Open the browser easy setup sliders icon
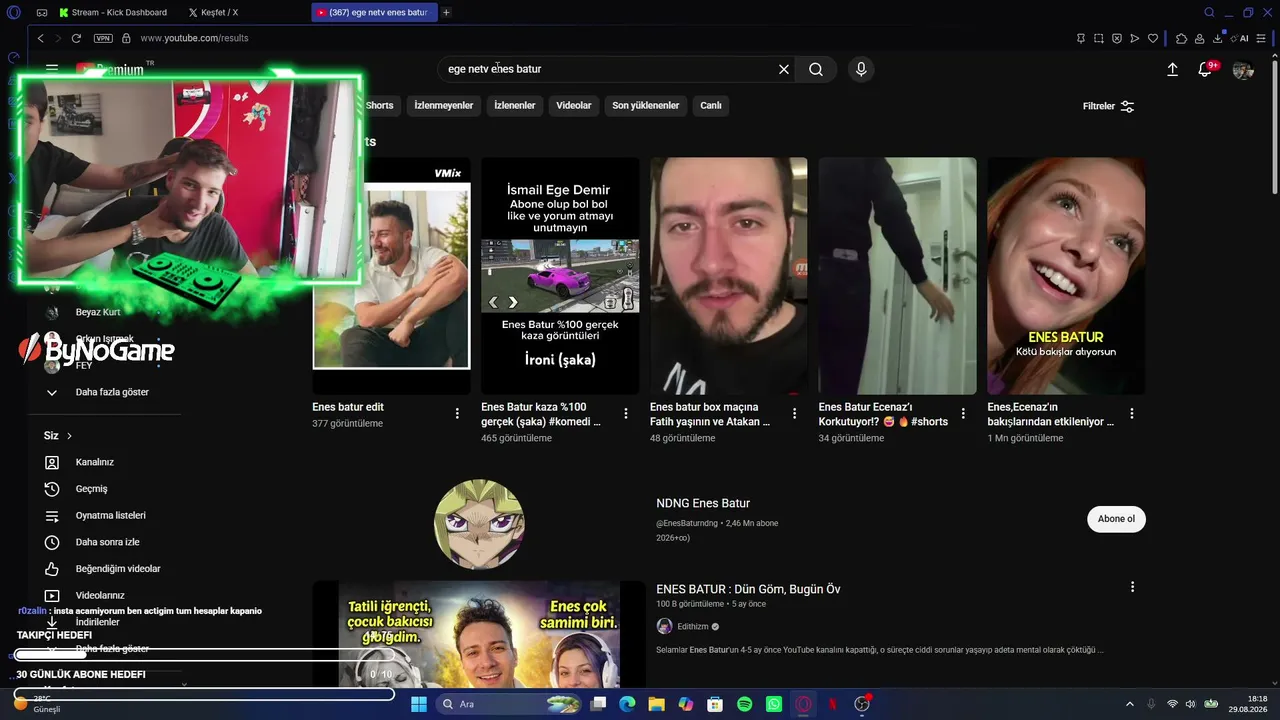 [1263, 38]
